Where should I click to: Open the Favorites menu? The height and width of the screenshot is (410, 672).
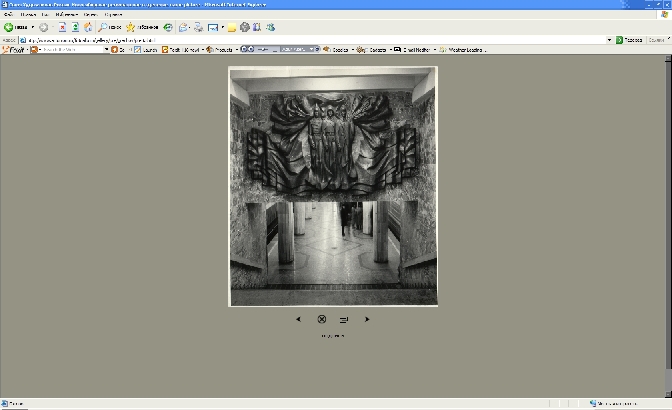[x=66, y=15]
